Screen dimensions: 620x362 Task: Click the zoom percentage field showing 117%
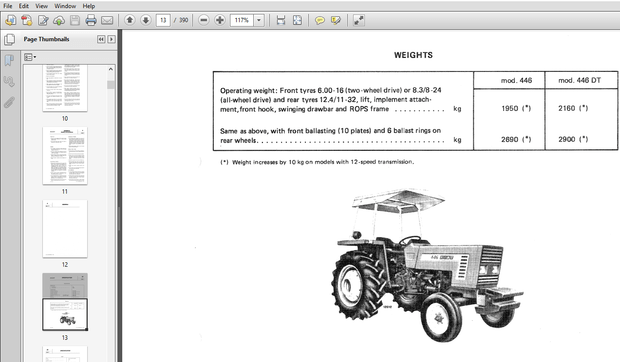(x=242, y=20)
